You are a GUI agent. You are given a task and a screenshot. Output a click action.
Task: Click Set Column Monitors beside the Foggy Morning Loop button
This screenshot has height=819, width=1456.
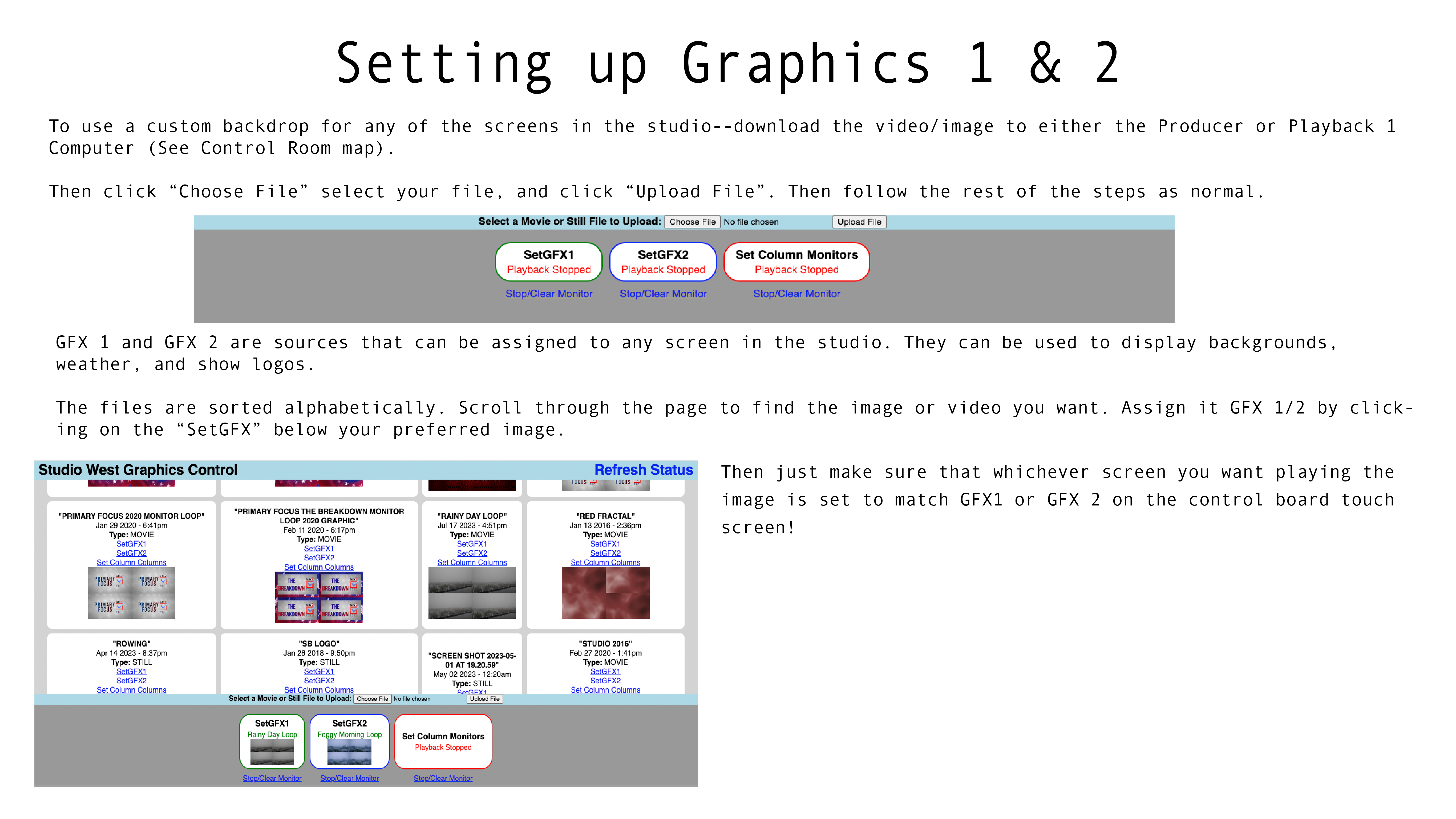(443, 741)
